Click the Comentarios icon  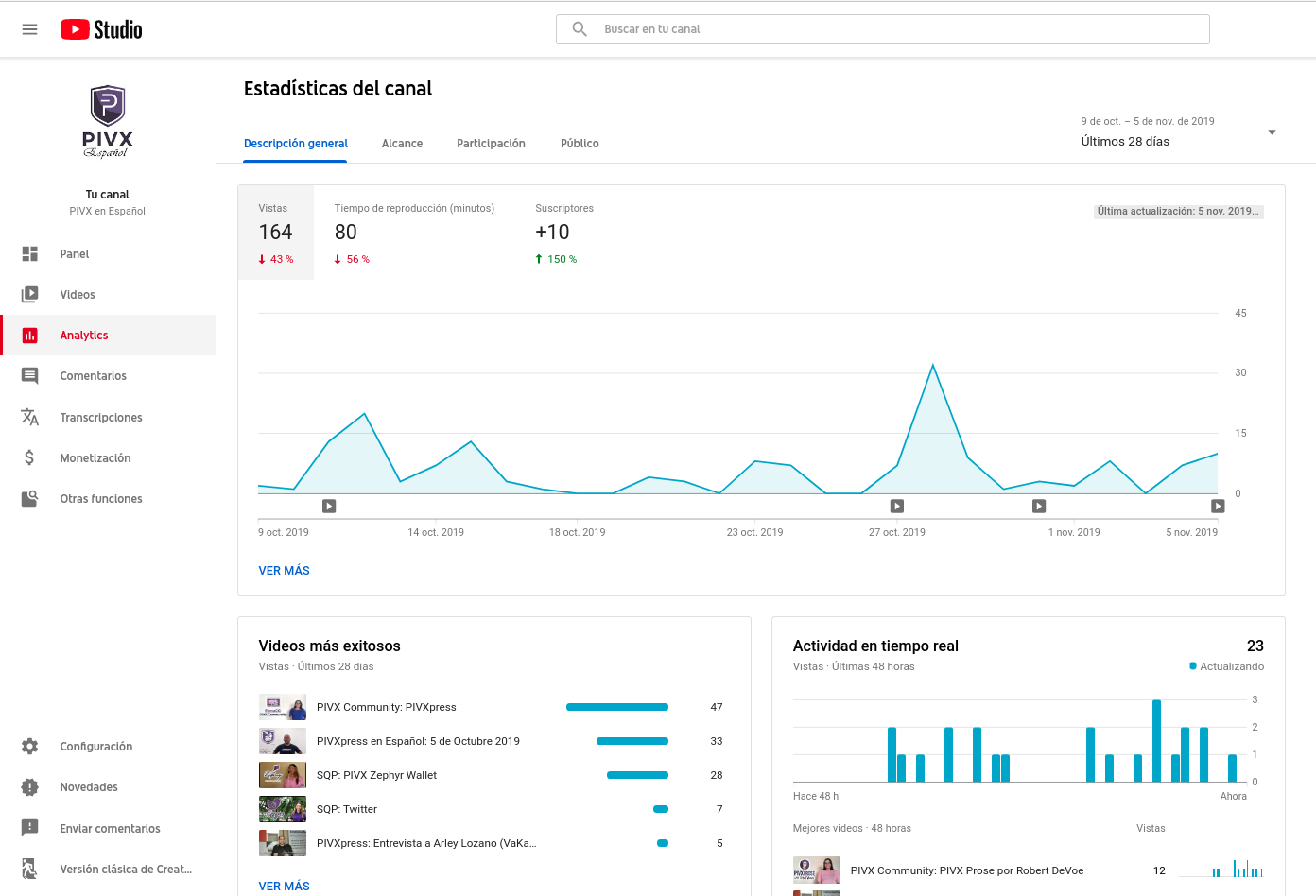pyautogui.click(x=30, y=376)
